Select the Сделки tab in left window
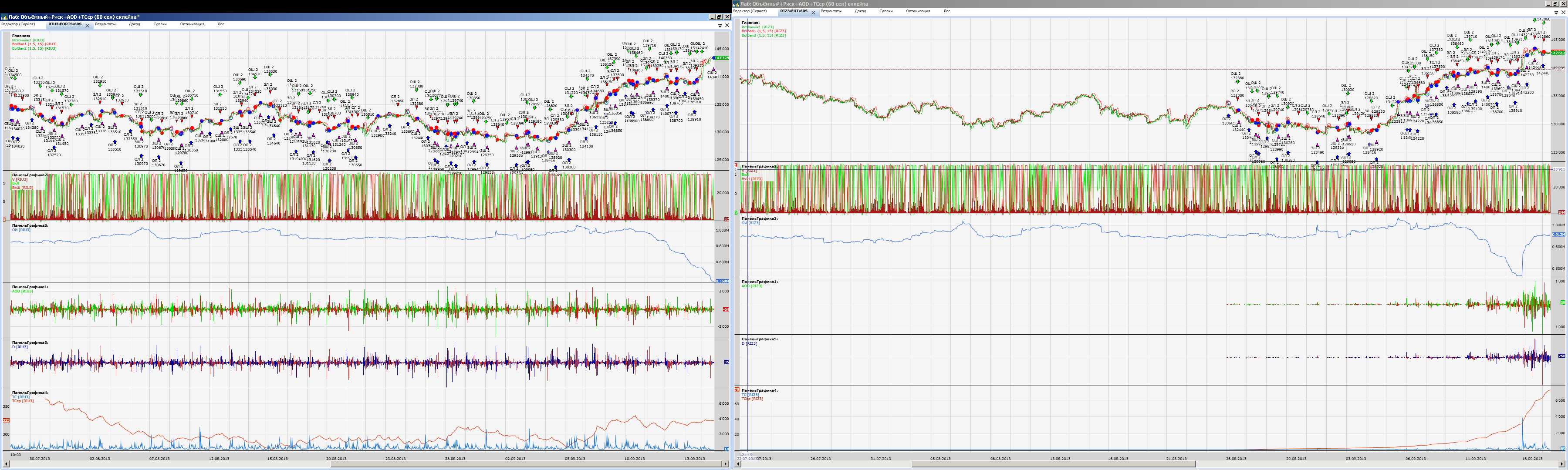 (159, 24)
